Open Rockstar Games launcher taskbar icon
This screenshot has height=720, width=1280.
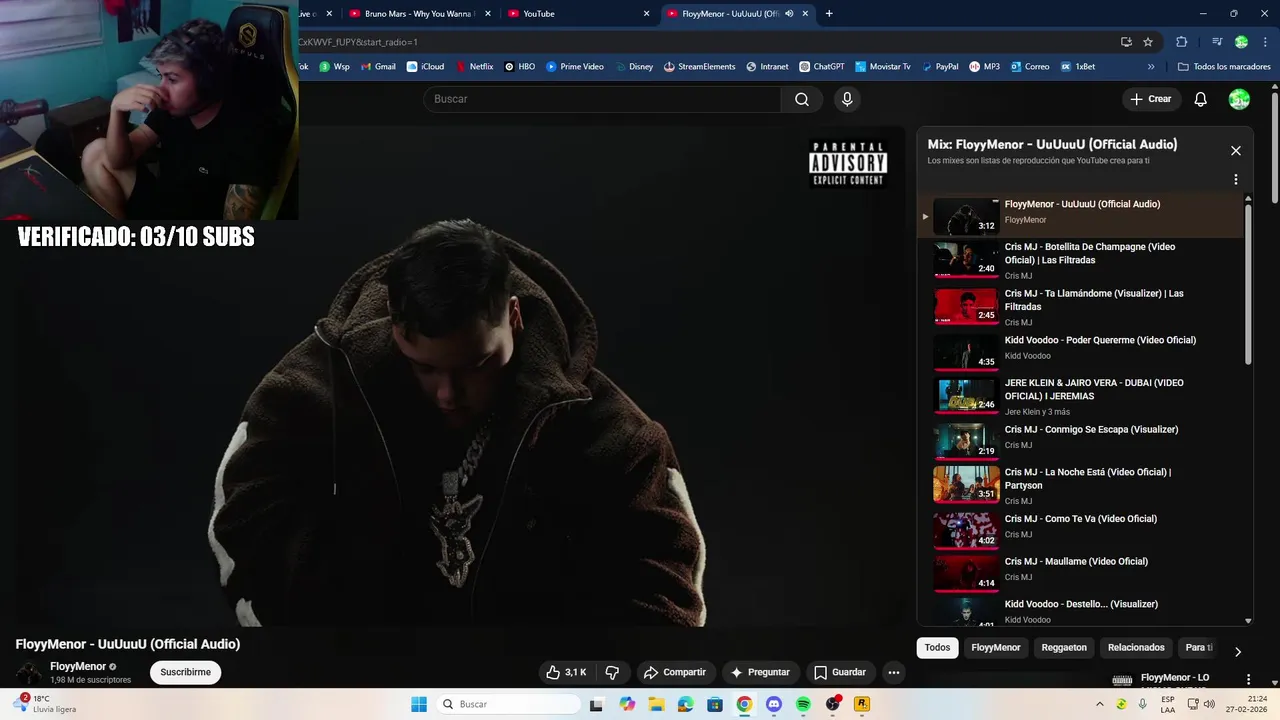[861, 704]
